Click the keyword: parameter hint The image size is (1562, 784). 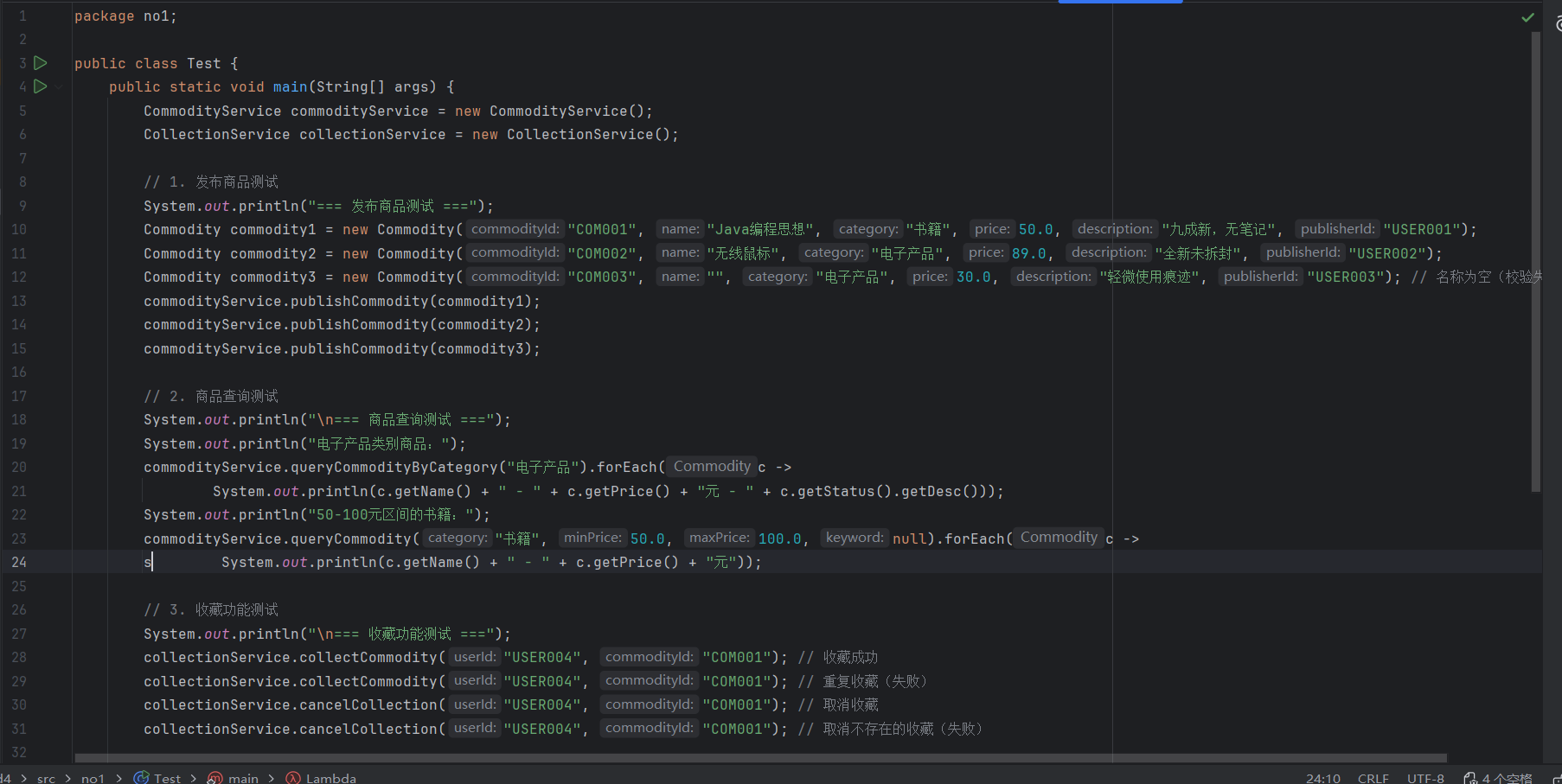(x=855, y=538)
